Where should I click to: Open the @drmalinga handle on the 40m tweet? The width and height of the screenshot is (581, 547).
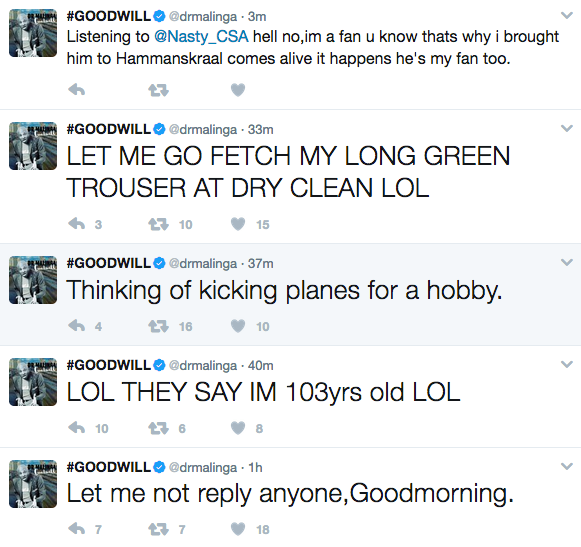point(203,366)
